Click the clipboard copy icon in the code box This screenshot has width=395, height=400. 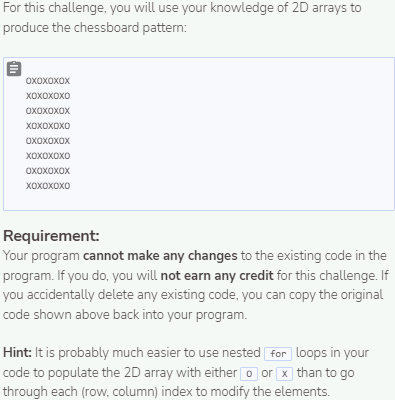(x=14, y=69)
